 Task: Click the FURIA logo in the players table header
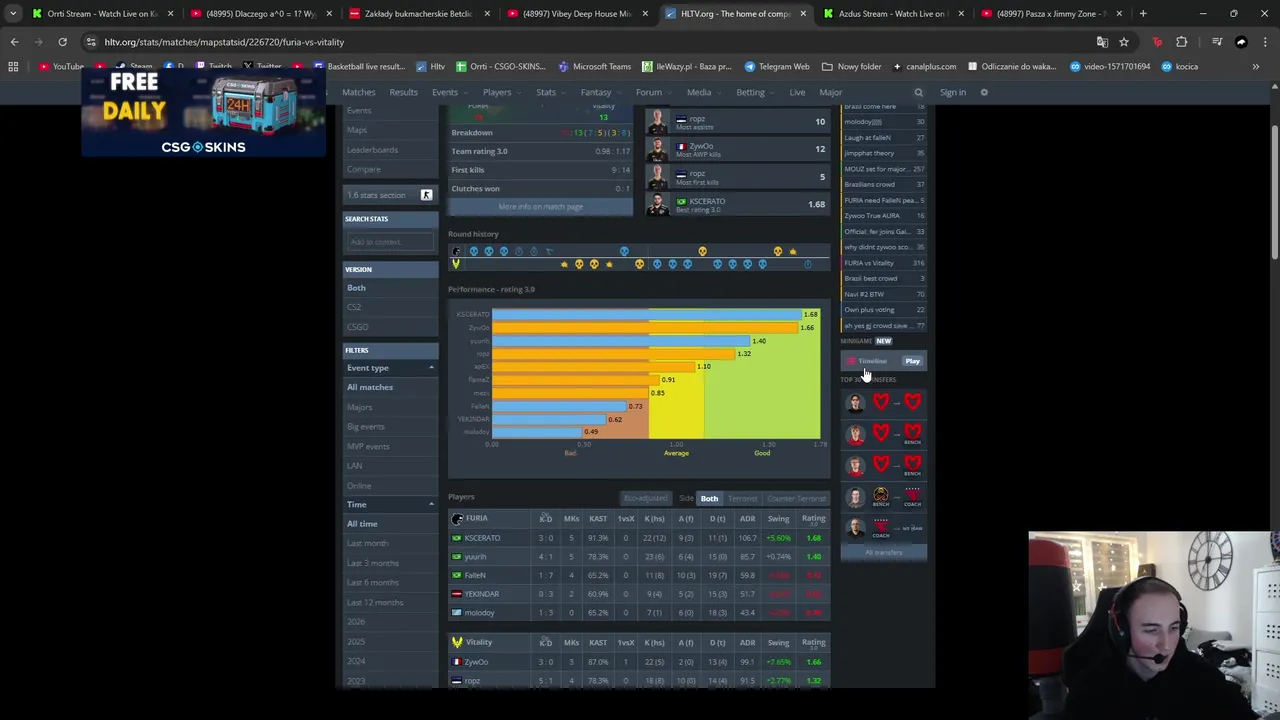pos(457,518)
